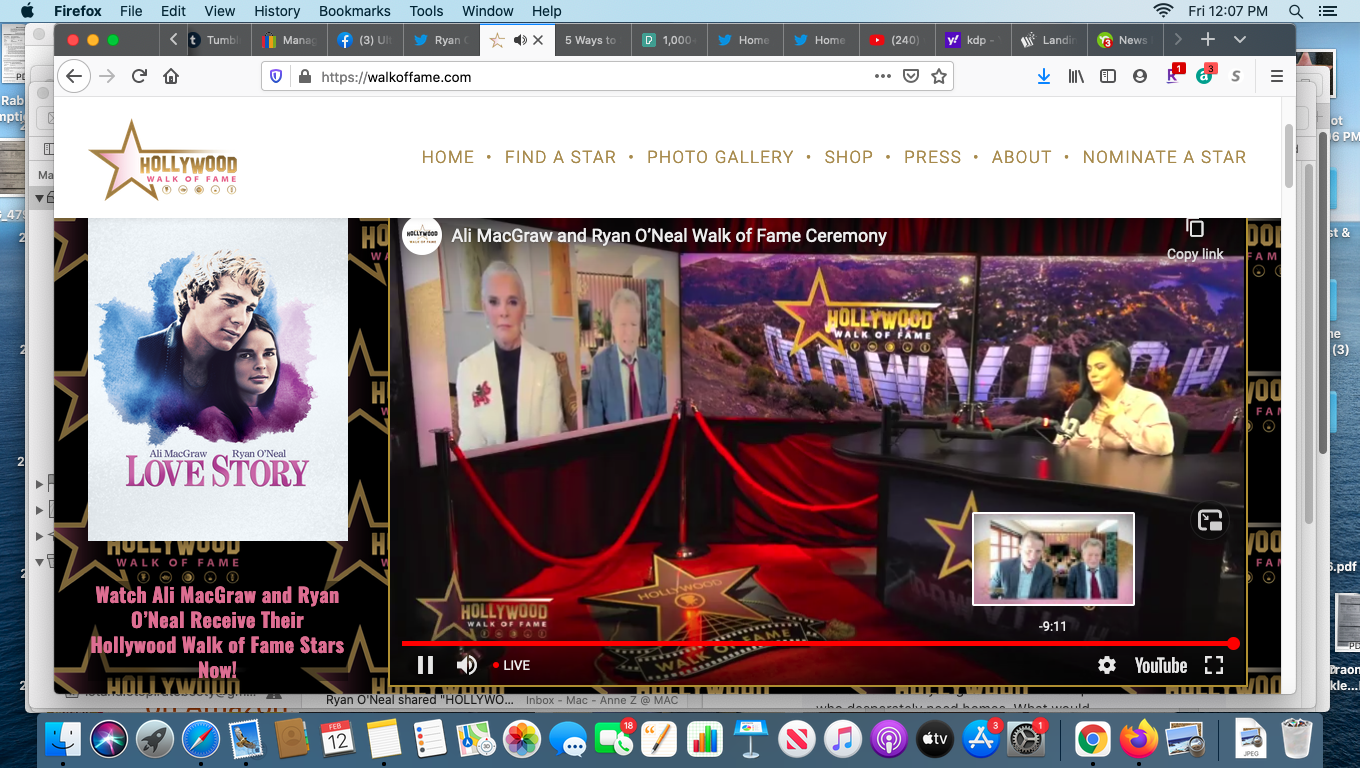Open Rakuten extension with badge 1

(x=1173, y=75)
